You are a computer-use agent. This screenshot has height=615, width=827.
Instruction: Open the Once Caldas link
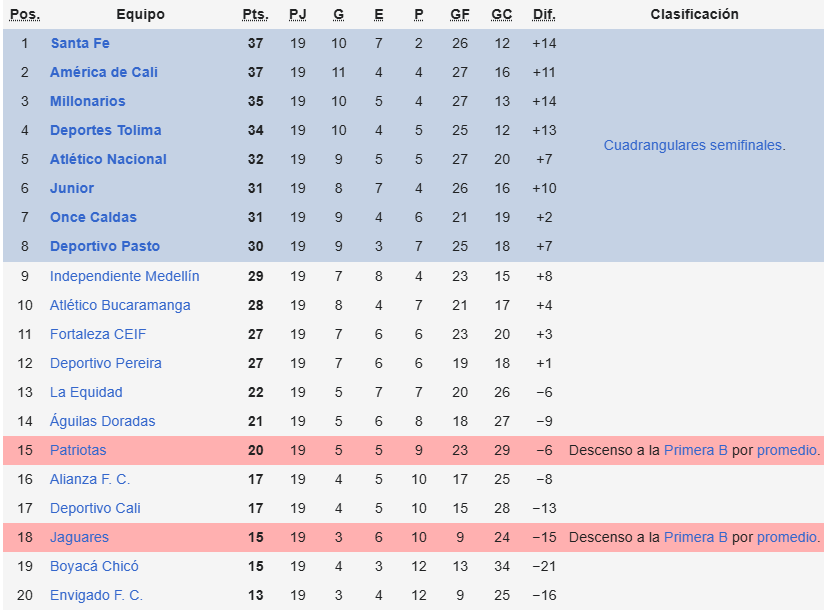coord(93,217)
